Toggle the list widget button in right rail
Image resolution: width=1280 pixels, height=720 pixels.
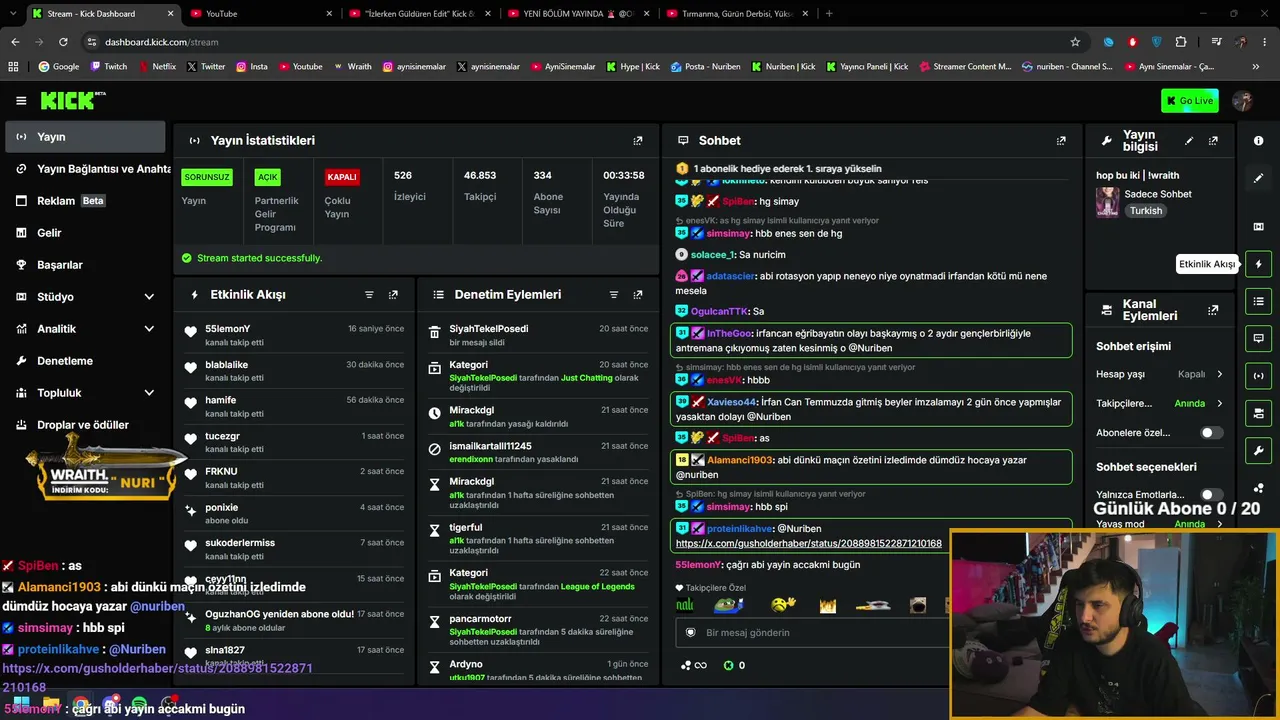point(1258,301)
